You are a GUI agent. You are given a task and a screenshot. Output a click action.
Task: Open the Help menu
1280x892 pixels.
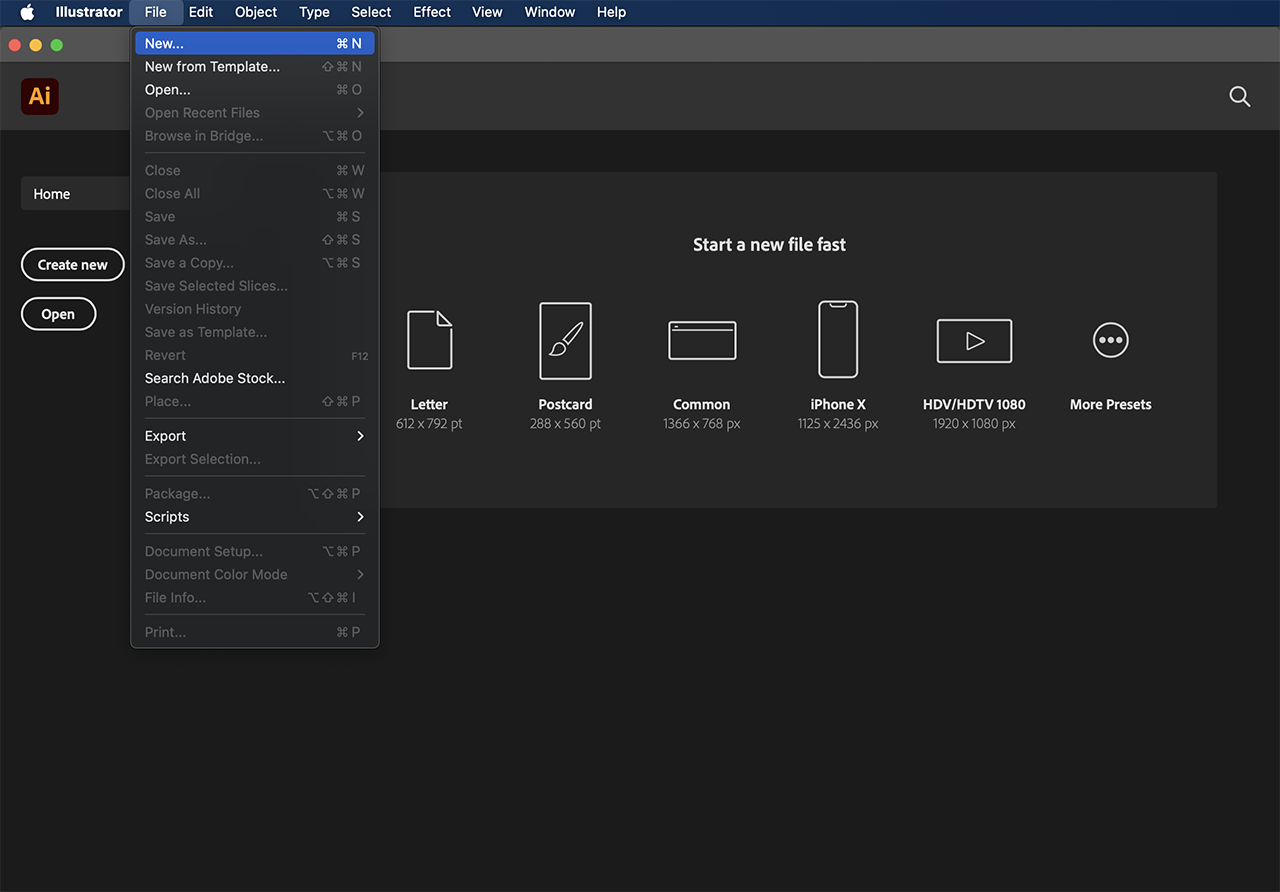click(611, 12)
